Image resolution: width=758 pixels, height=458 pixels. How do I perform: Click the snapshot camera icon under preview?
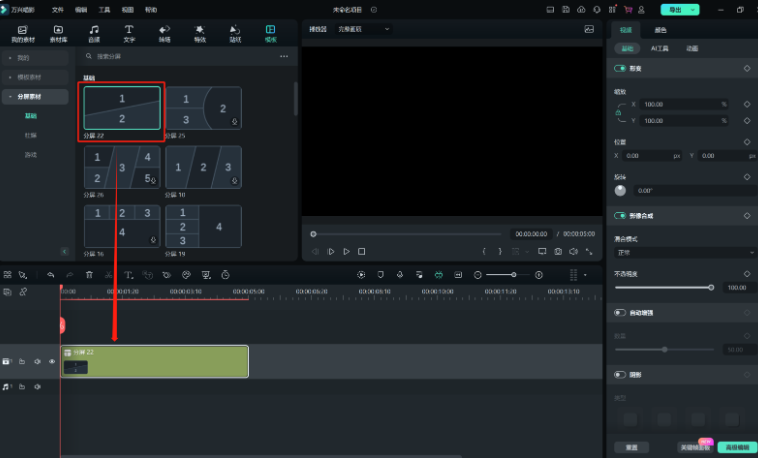pyautogui.click(x=558, y=251)
